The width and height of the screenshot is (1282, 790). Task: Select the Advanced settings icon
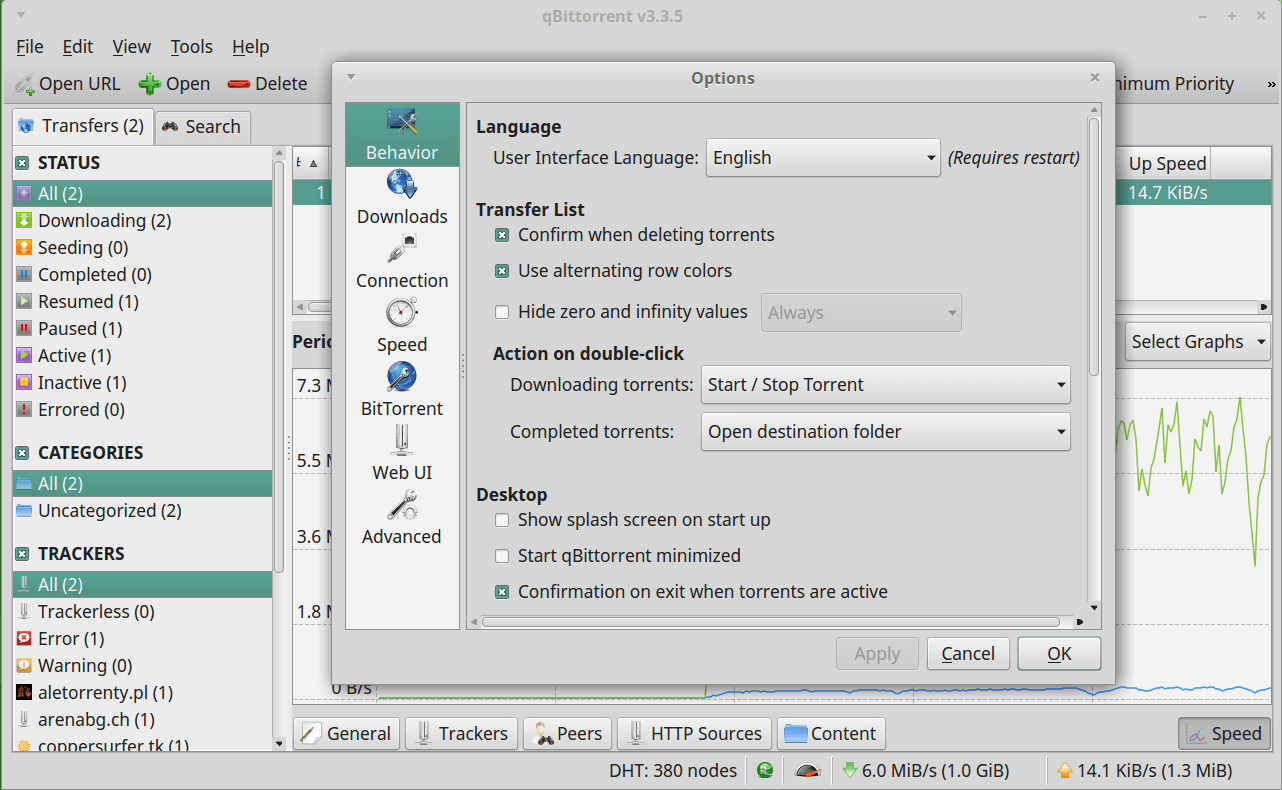tap(402, 519)
